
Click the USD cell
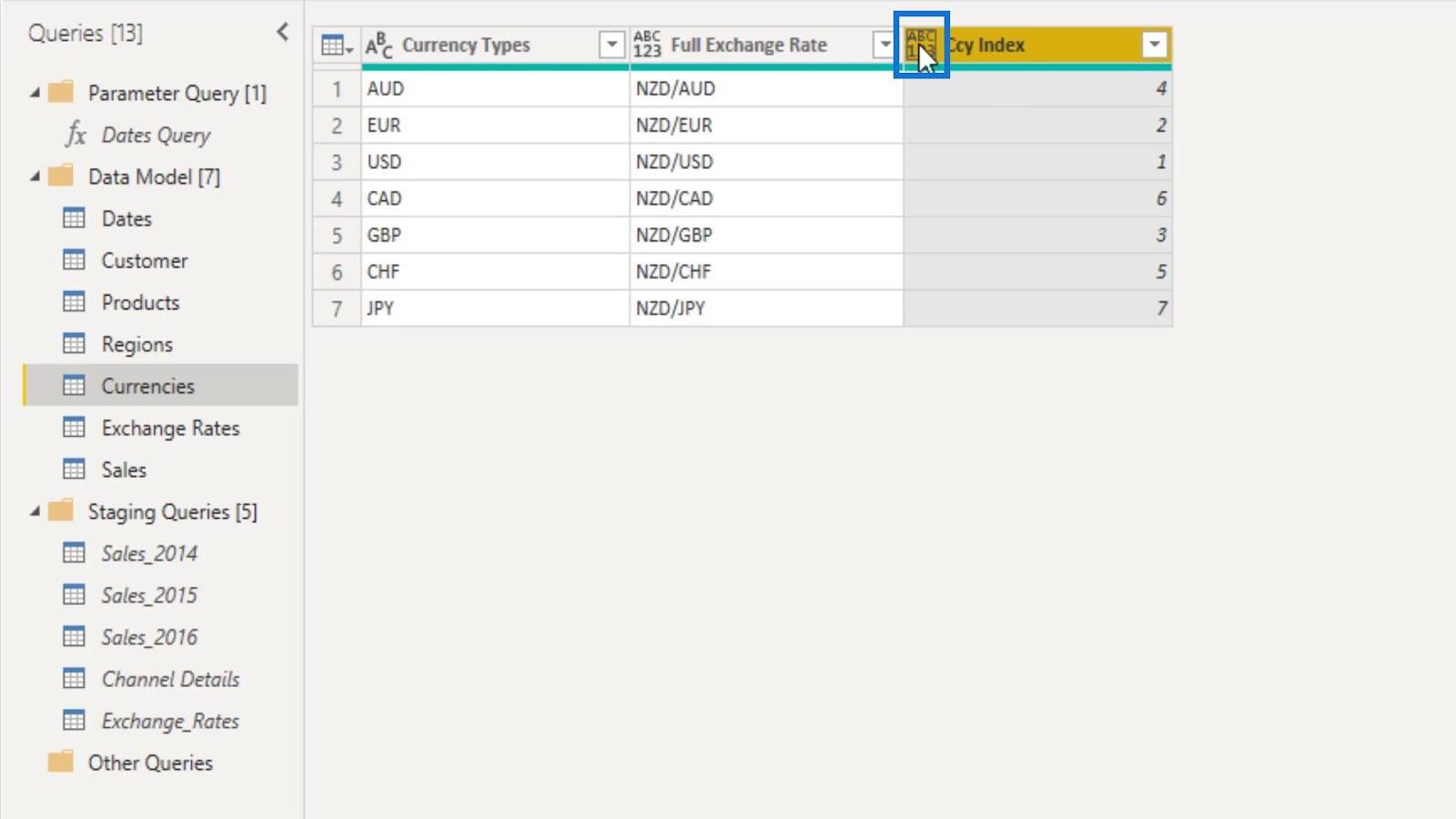coord(495,161)
